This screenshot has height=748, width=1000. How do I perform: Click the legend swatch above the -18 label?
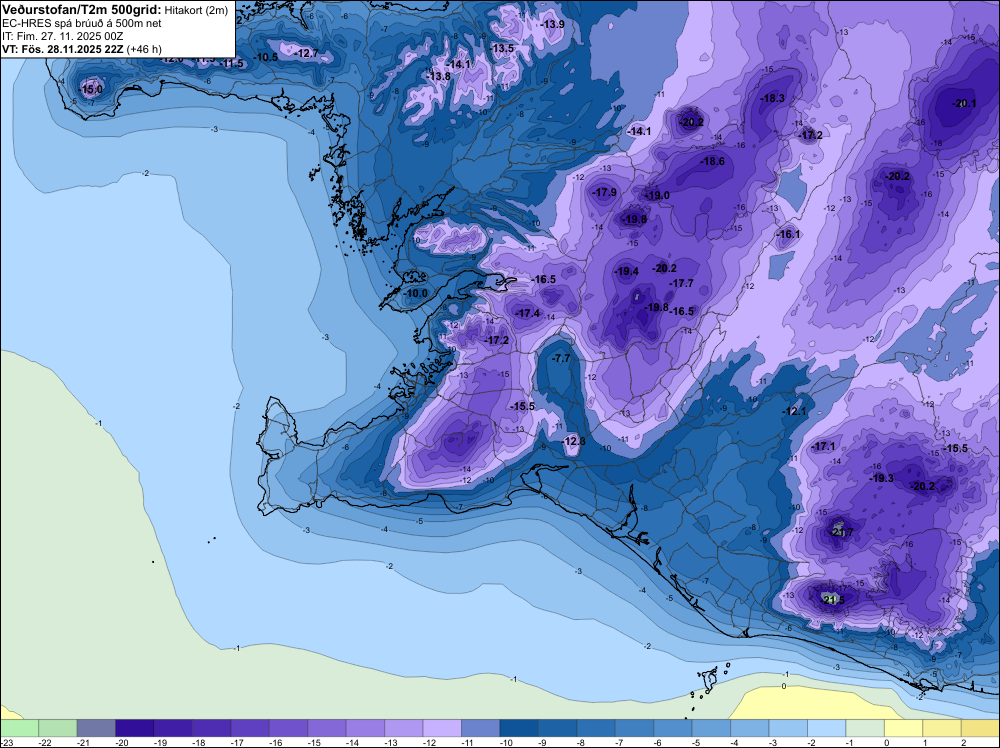tap(211, 728)
